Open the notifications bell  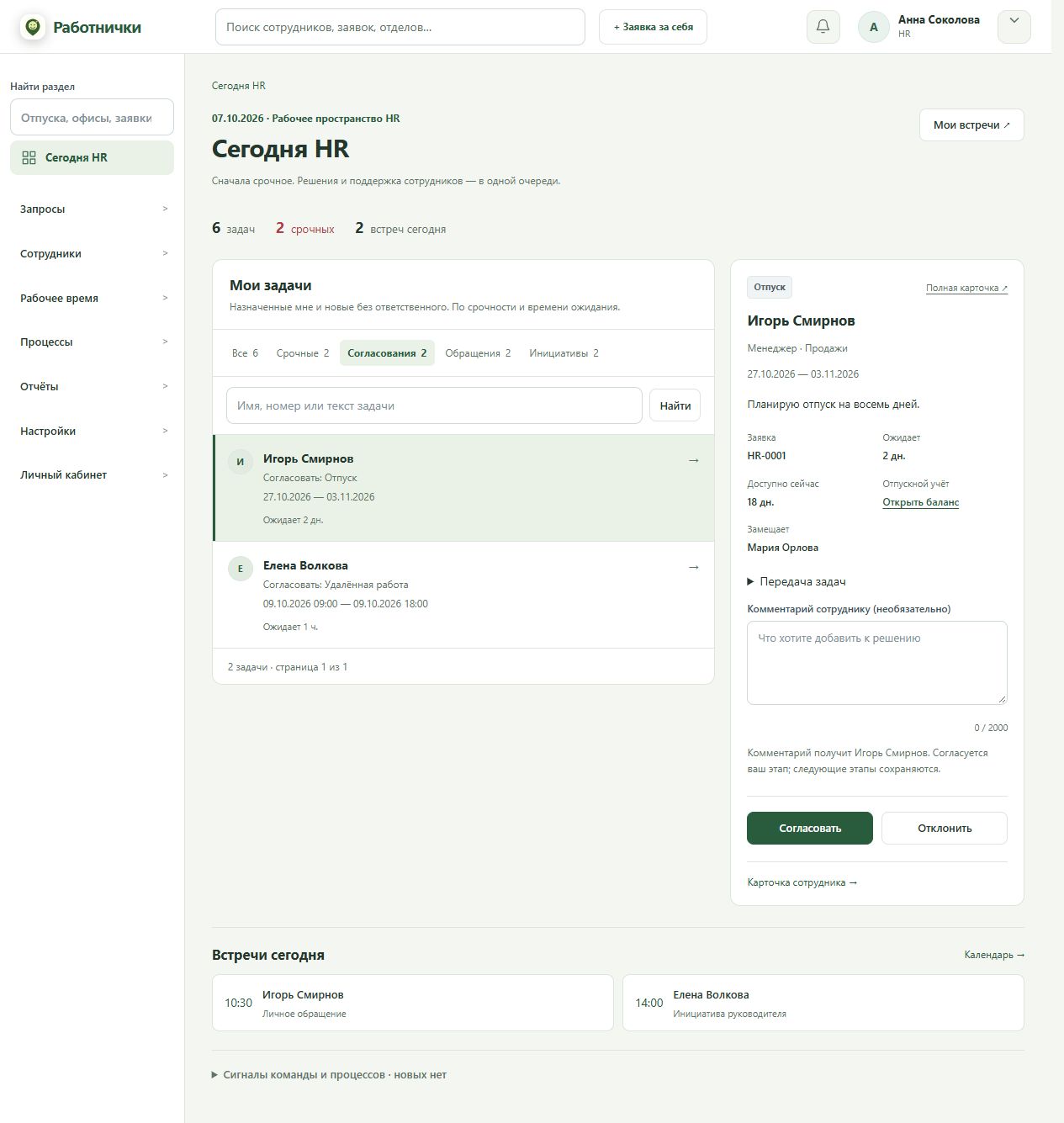(823, 27)
